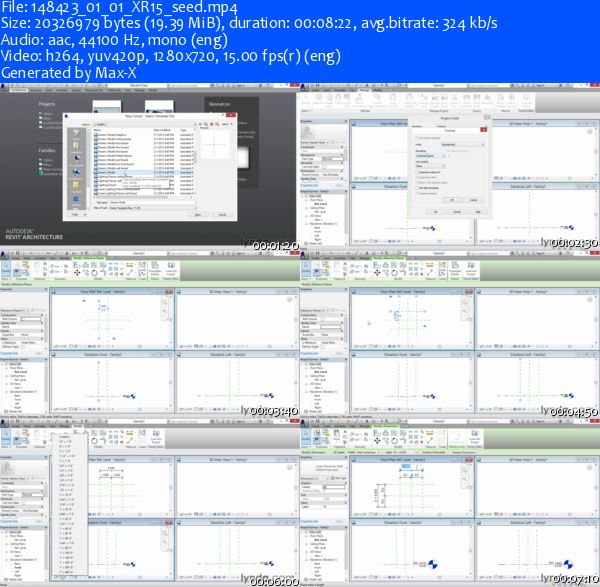
Task: Select the Modify arrow tool in the 00:03:40 frame
Action: (x=6, y=269)
